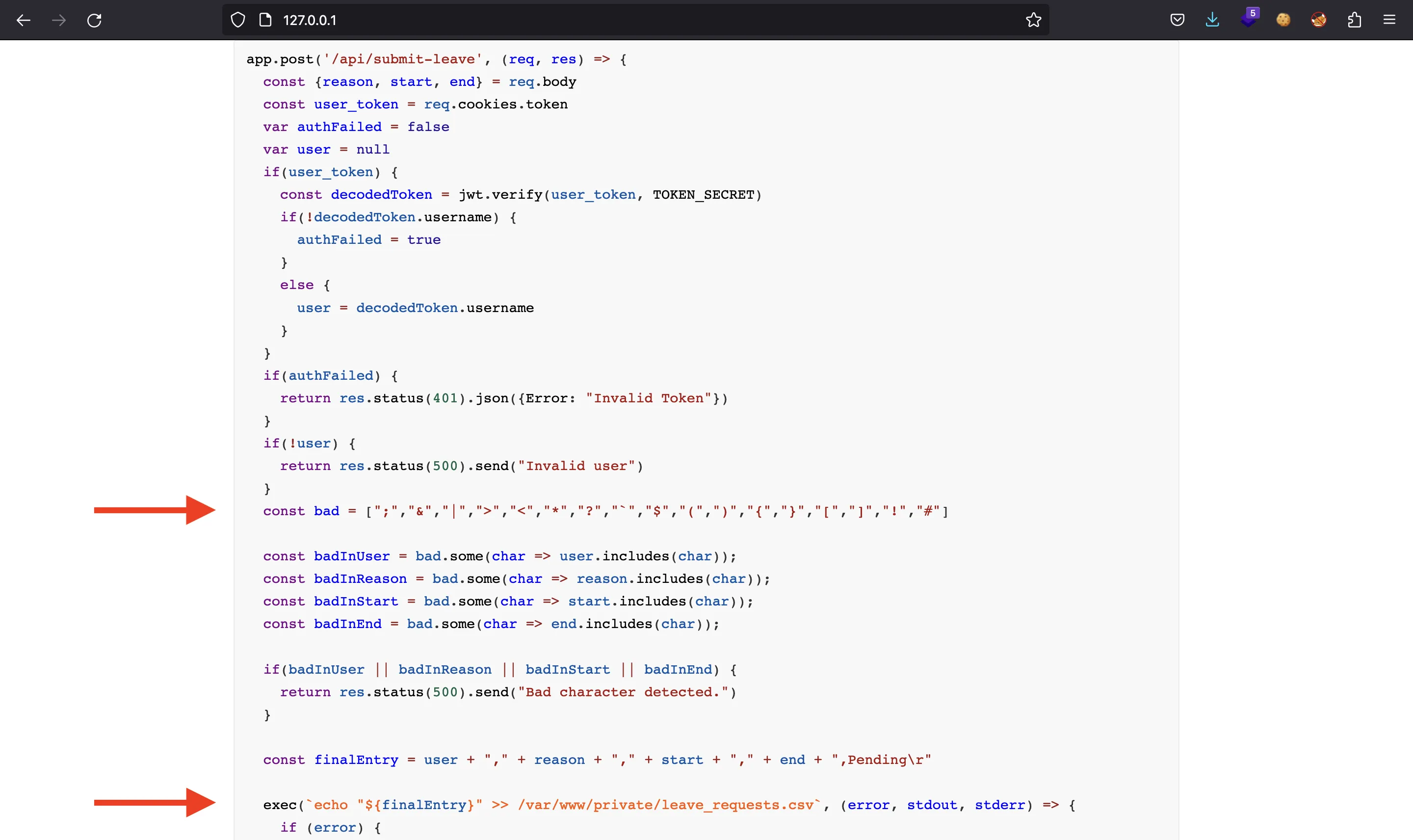Click the 'user = decodedToken.username' line
The height and width of the screenshot is (840, 1413).
416,308
